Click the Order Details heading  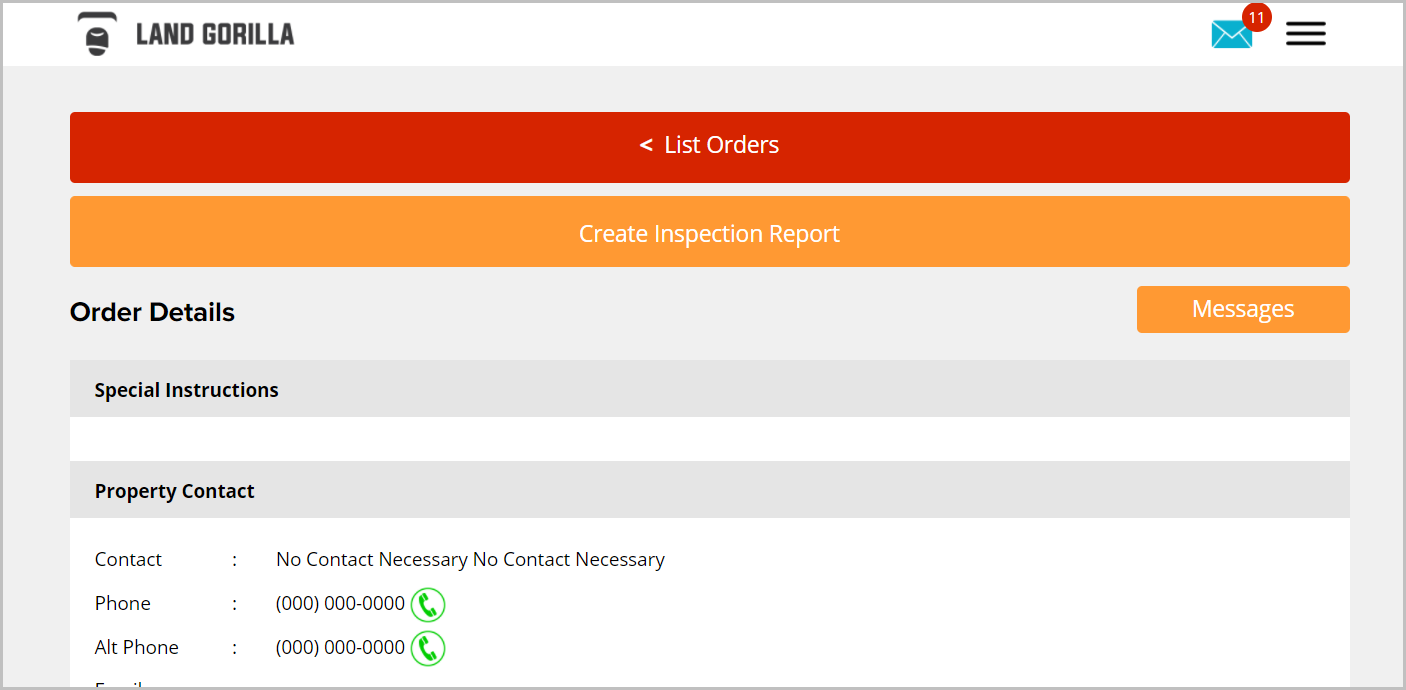pos(152,312)
